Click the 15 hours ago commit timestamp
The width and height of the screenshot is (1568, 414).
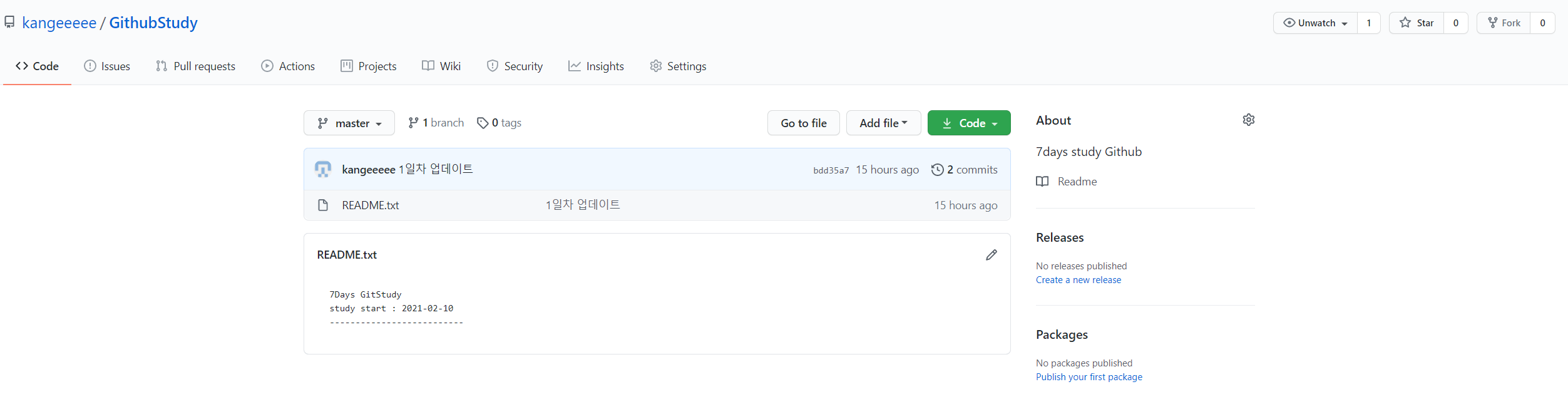pyautogui.click(x=887, y=170)
